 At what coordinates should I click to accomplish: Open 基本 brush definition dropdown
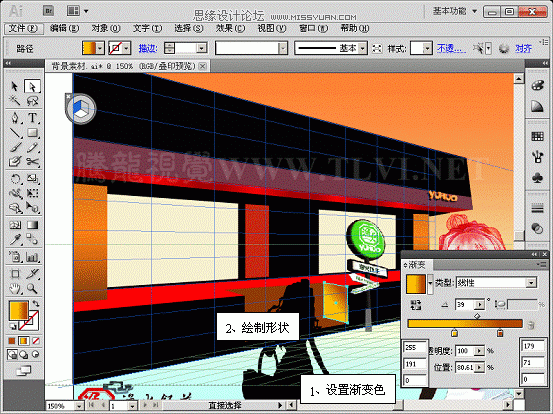pyautogui.click(x=363, y=48)
